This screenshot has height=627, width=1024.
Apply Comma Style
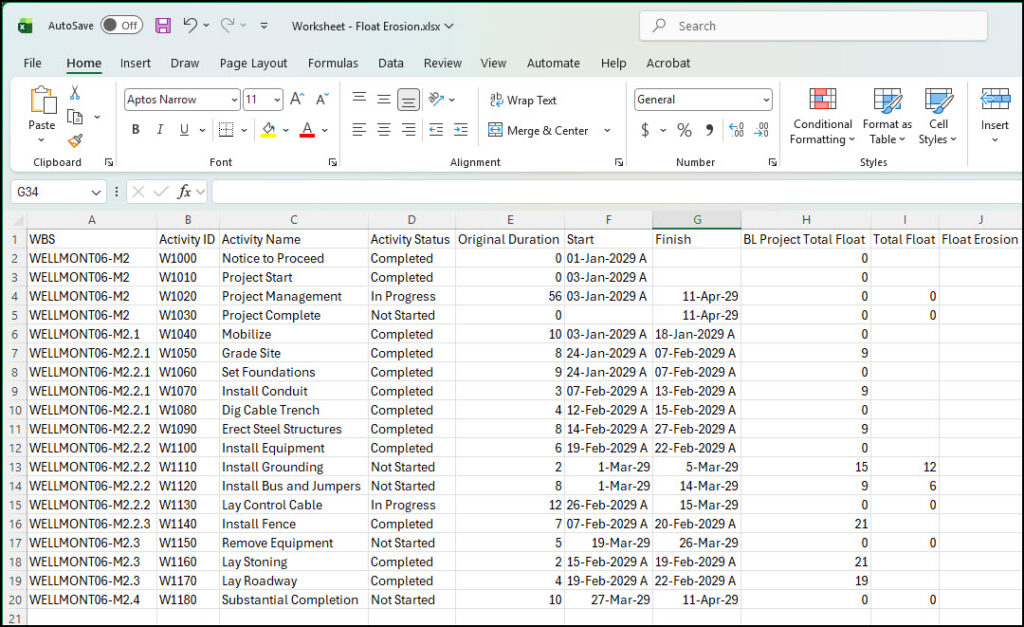pos(710,130)
